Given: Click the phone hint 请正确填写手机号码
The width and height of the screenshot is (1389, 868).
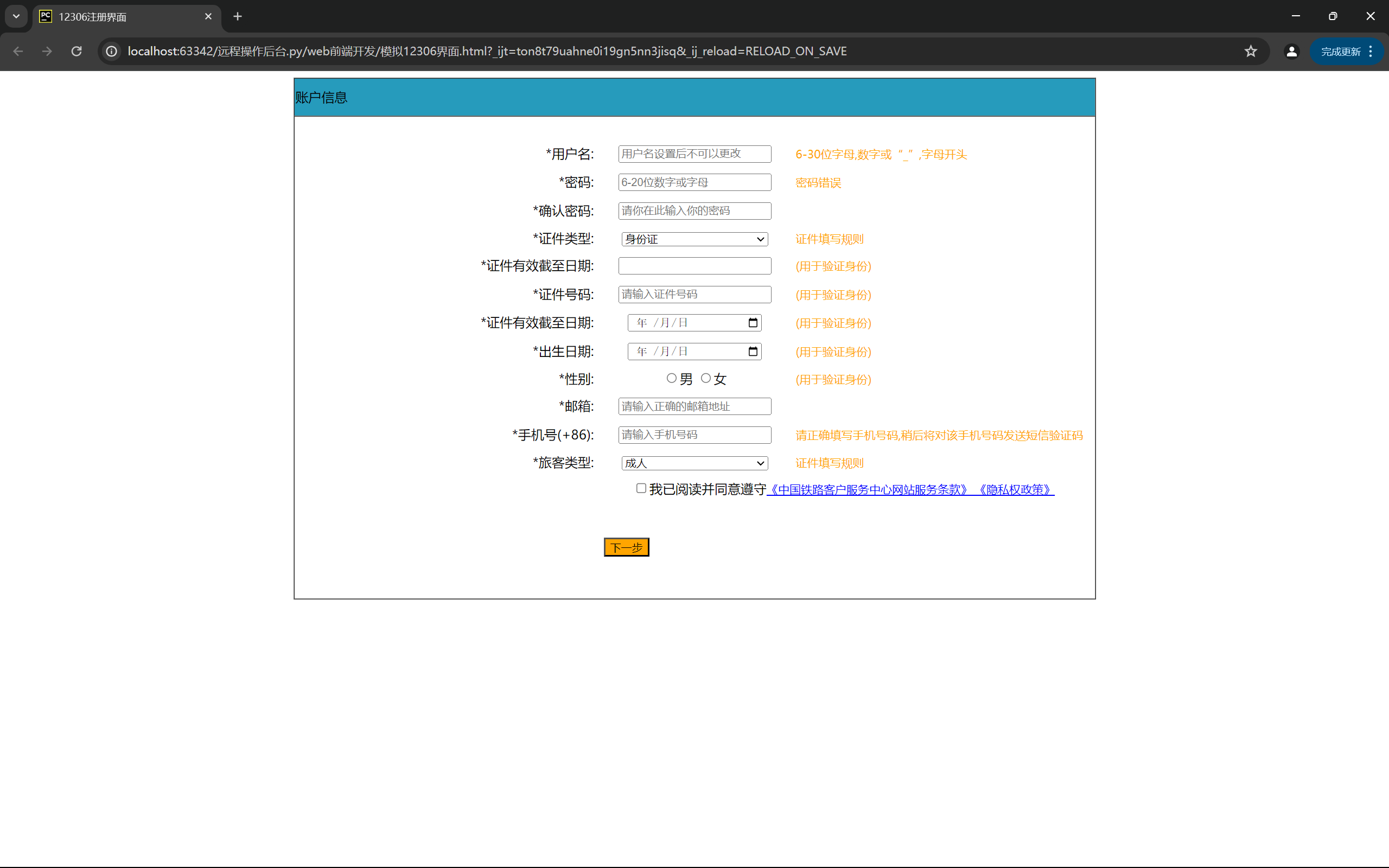Looking at the screenshot, I should coord(939,435).
